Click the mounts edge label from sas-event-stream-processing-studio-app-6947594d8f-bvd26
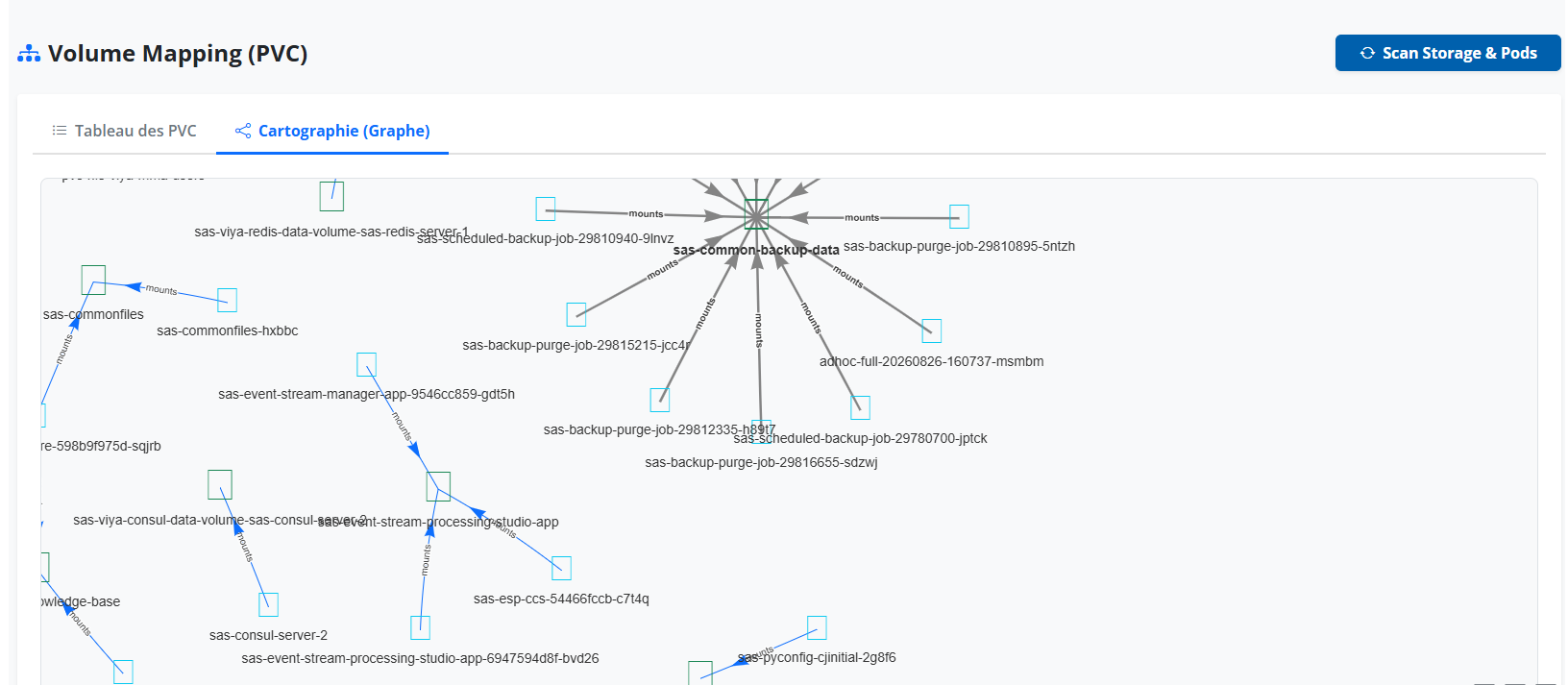Screen dimensions: 1568x685 [x=426, y=560]
